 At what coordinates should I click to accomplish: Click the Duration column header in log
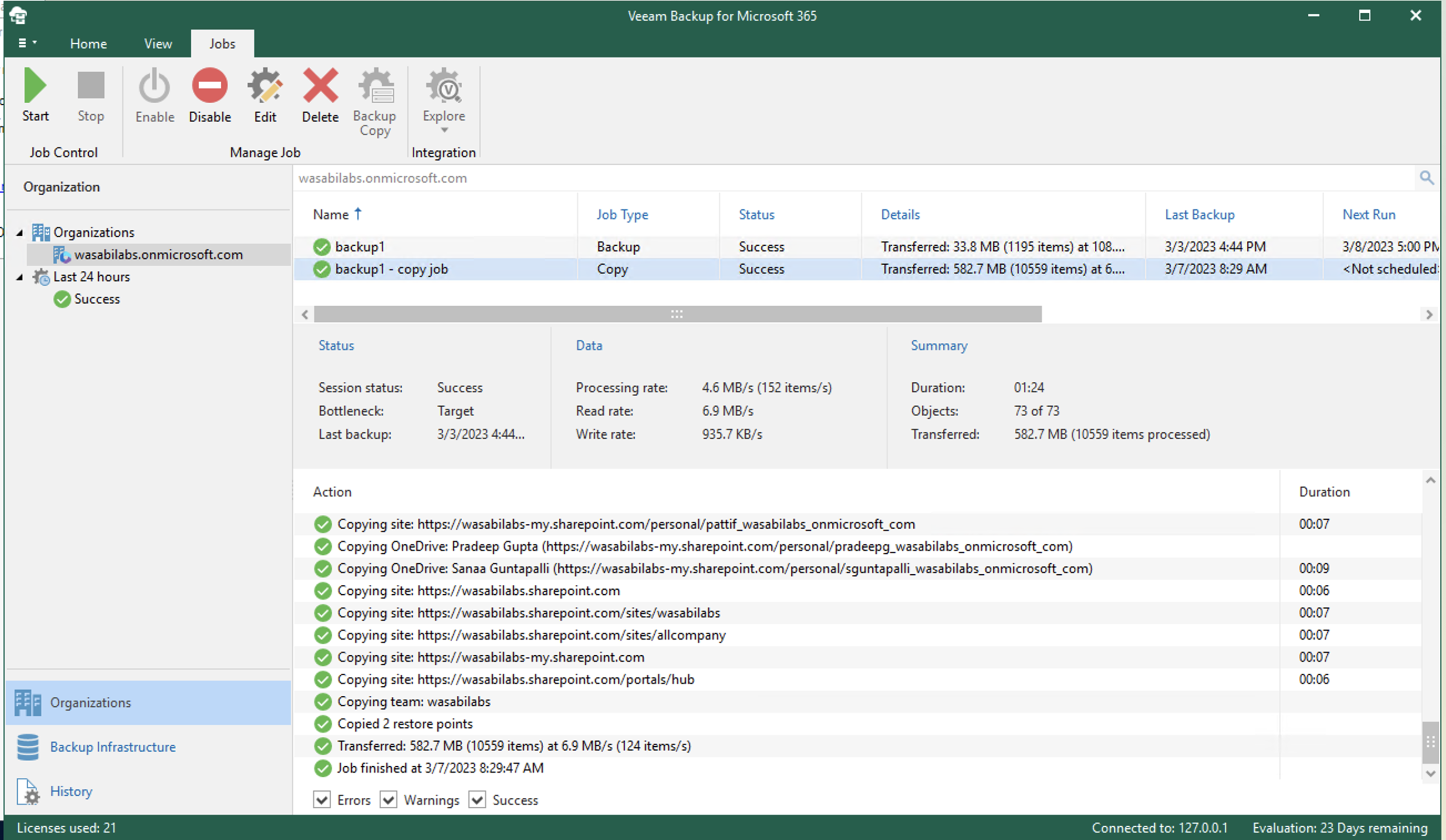[1324, 492]
